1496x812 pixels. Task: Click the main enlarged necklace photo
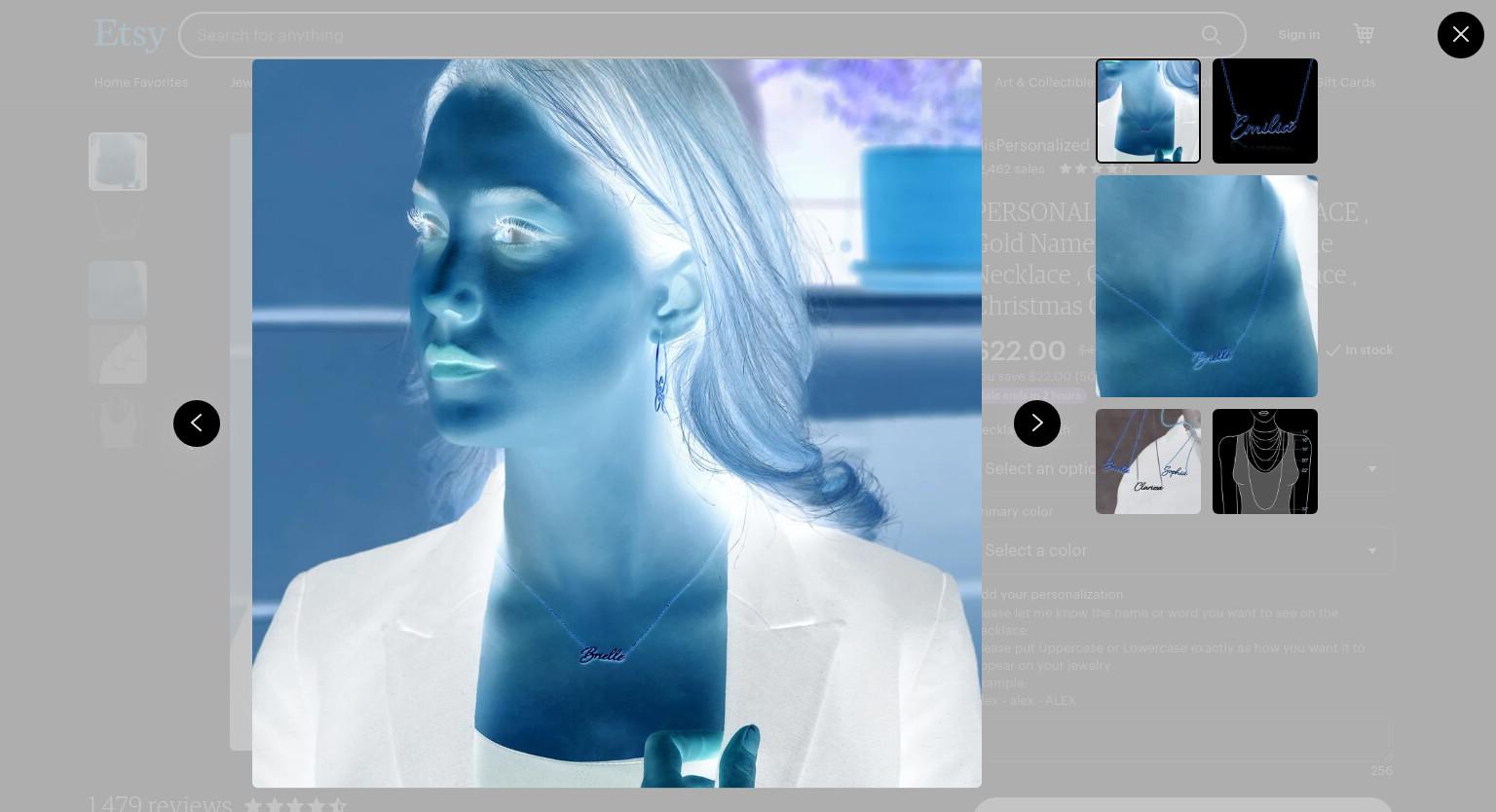pyautogui.click(x=617, y=424)
